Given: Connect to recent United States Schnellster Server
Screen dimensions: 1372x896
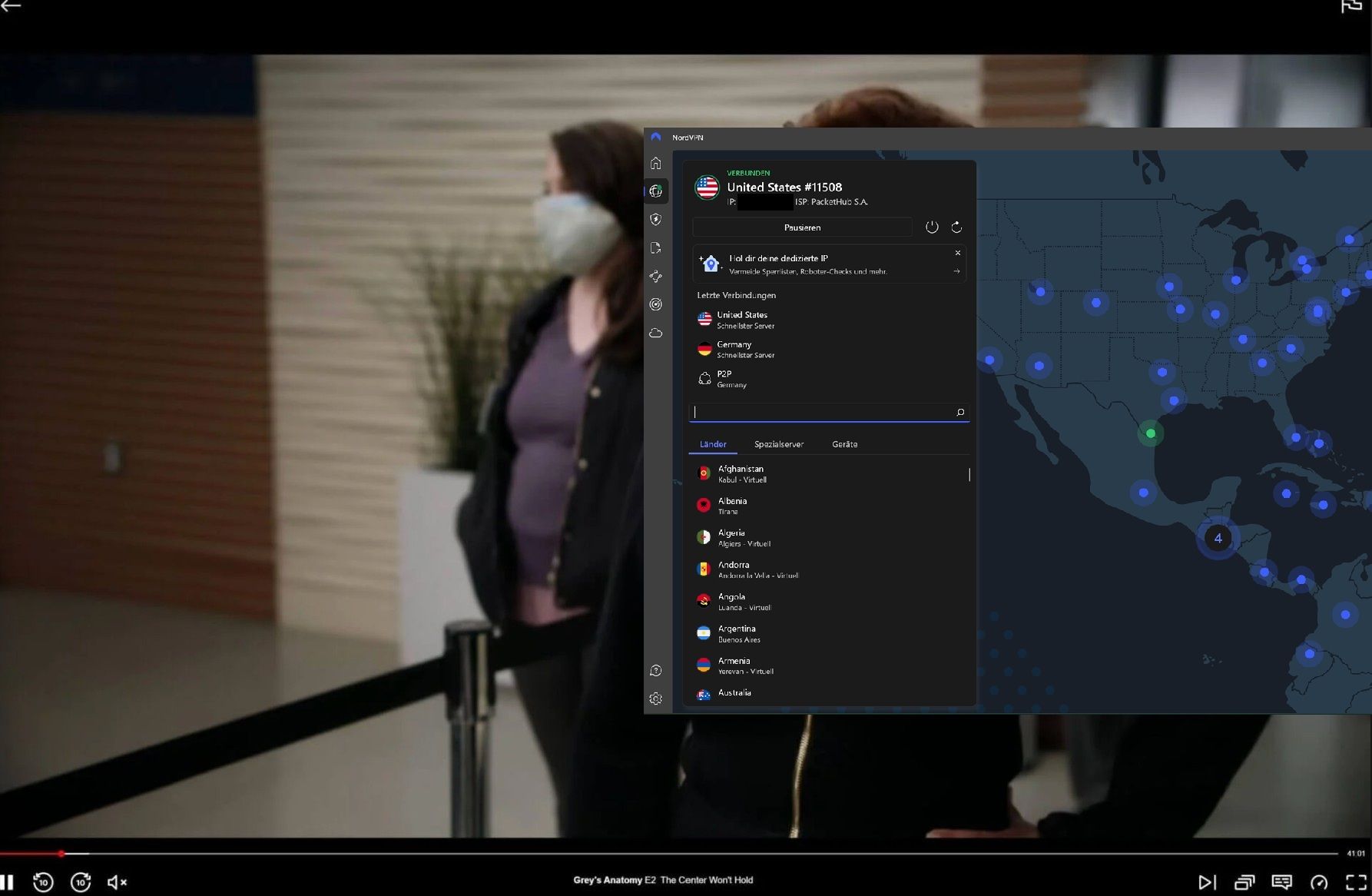Looking at the screenshot, I should (x=828, y=320).
